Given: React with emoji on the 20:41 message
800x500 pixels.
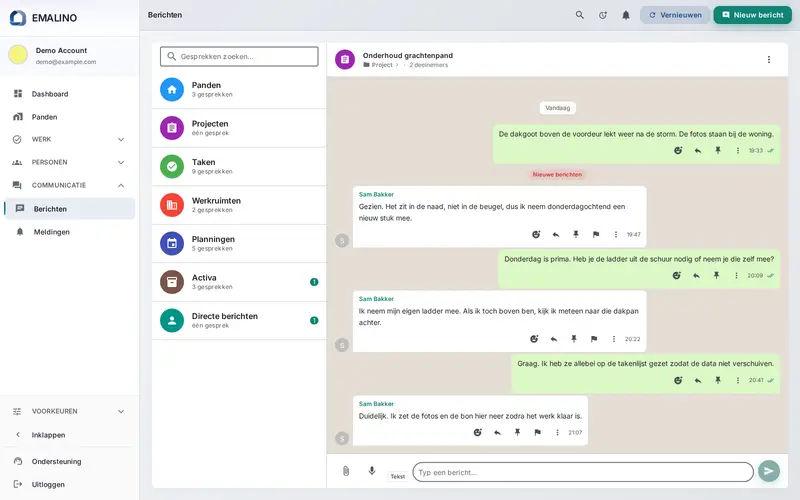Looking at the screenshot, I should [678, 381].
